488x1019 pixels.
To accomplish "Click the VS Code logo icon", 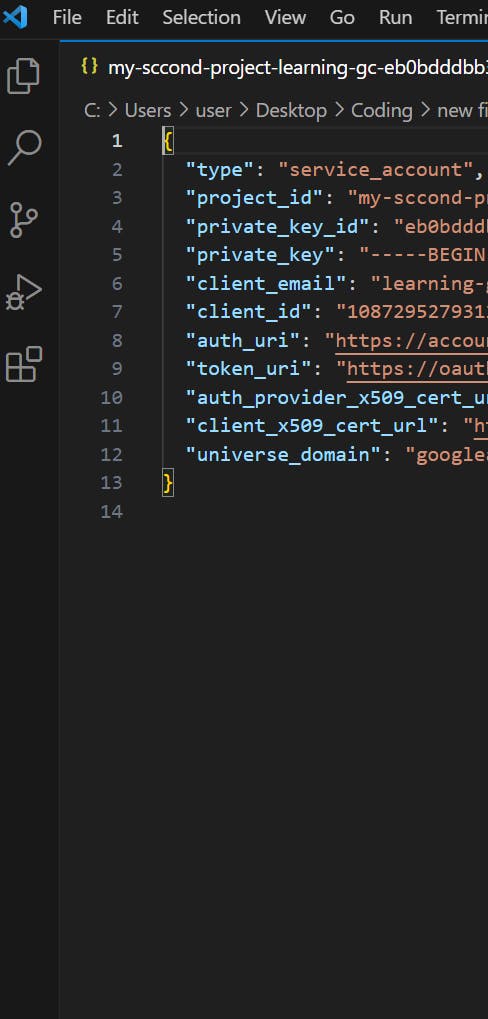I will coord(16,17).
